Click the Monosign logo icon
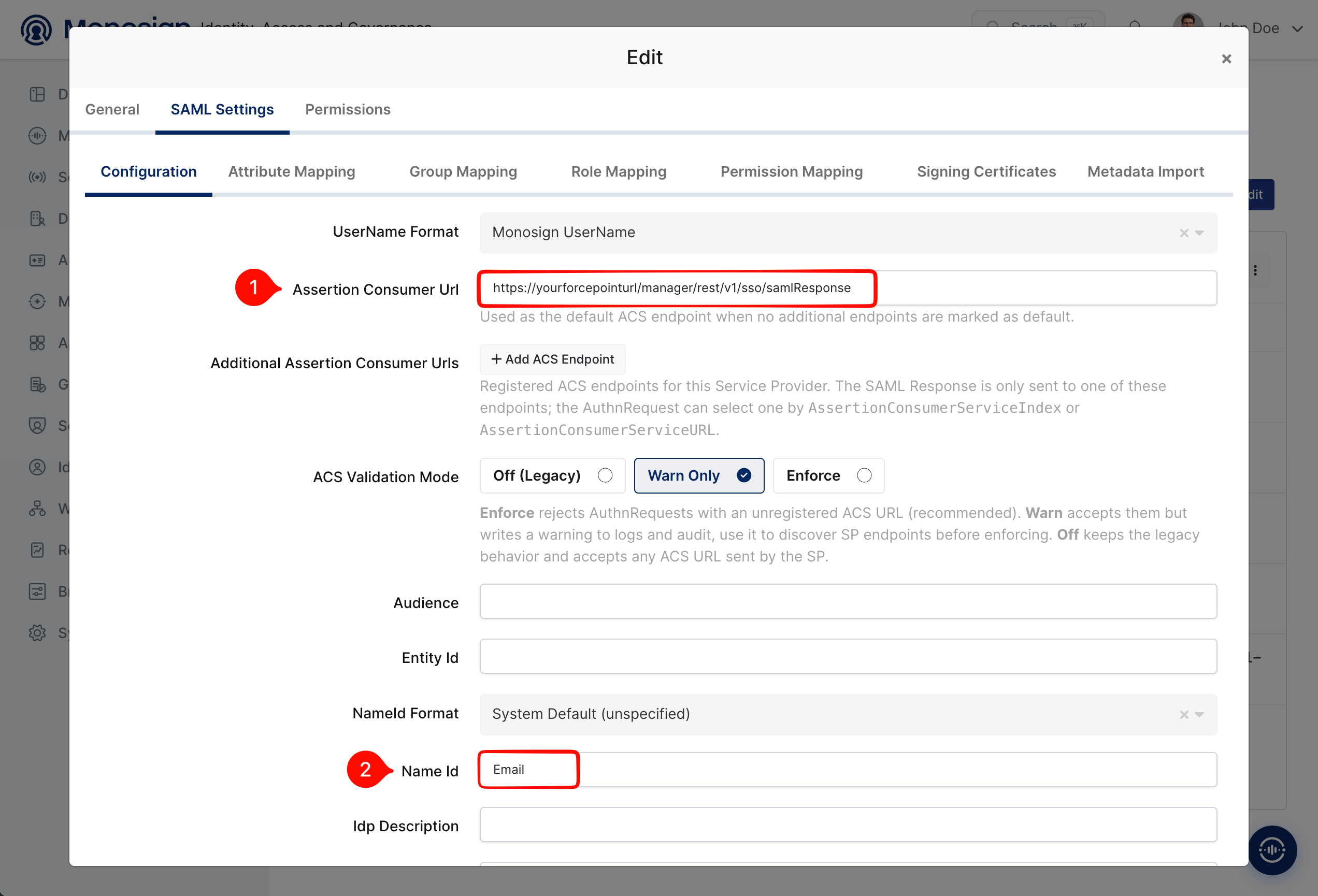The width and height of the screenshot is (1318, 896). pyautogui.click(x=36, y=30)
